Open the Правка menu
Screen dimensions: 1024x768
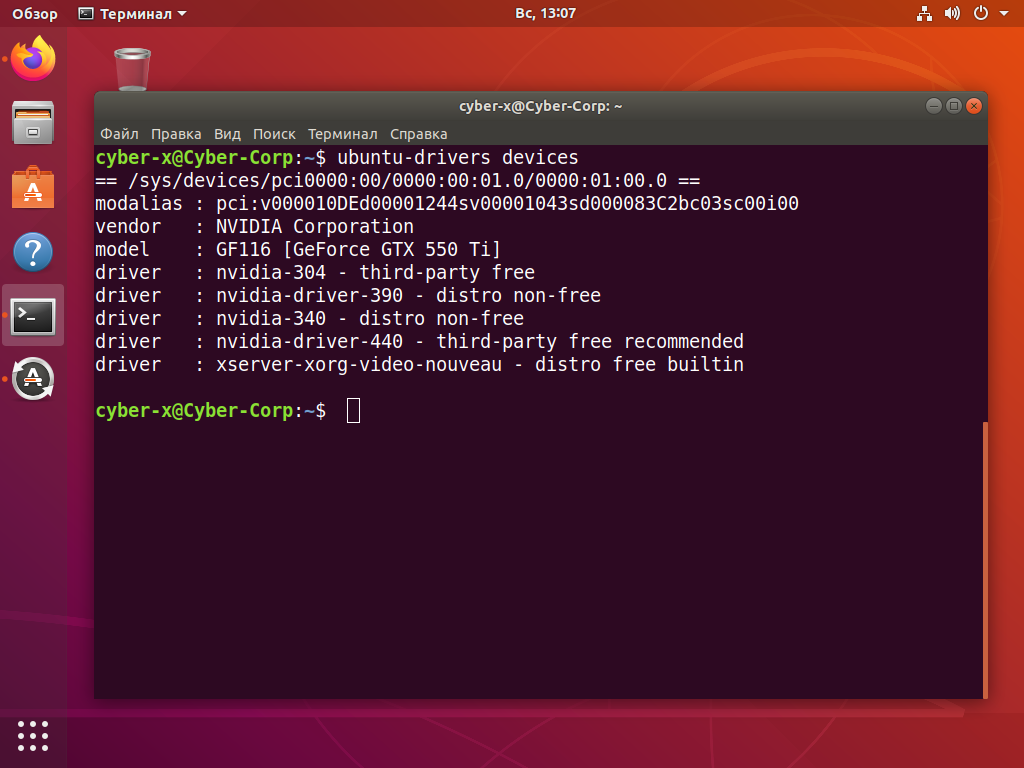[176, 134]
